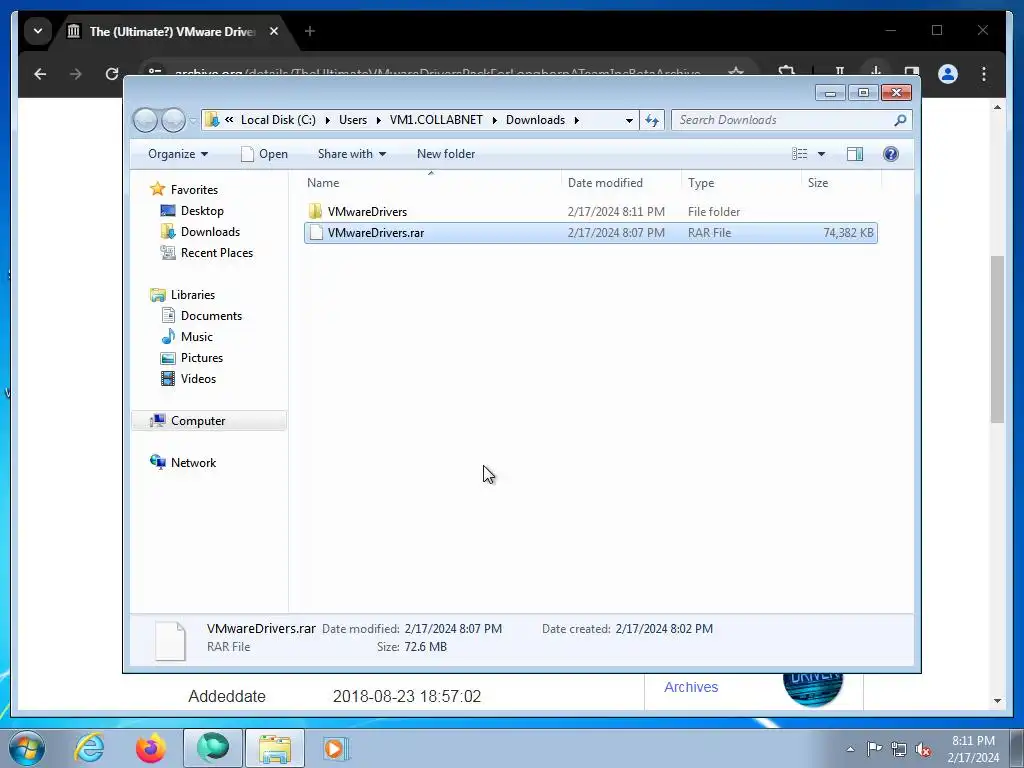
Task: Click the Explorer forward arrow button
Action: 173,120
